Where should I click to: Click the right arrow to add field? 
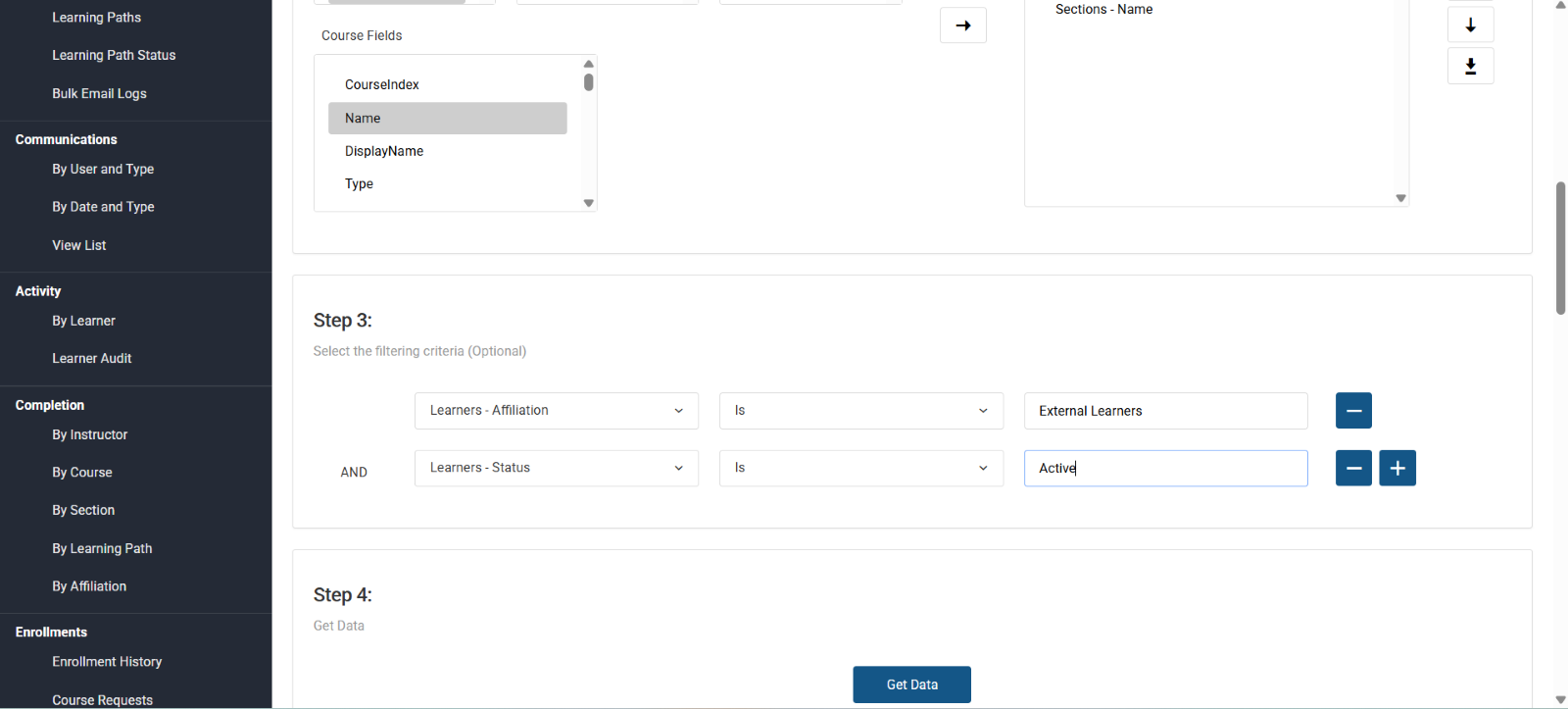point(962,25)
